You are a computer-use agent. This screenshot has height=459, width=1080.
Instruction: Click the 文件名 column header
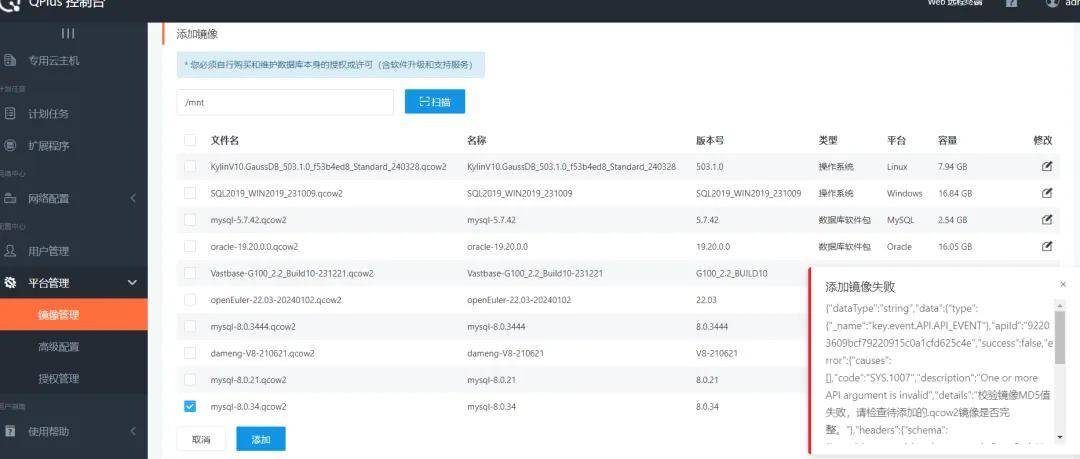point(225,140)
